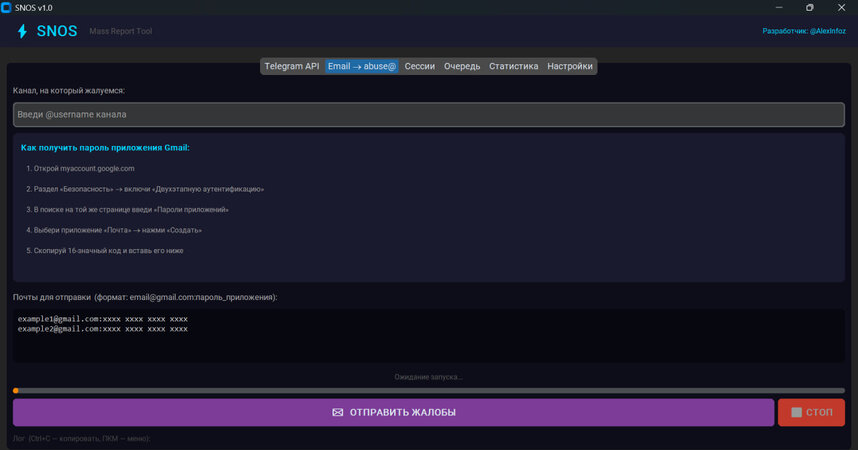
Task: Click the 'Как получить пароль приложения Gmail:' heading
Action: pos(105,148)
